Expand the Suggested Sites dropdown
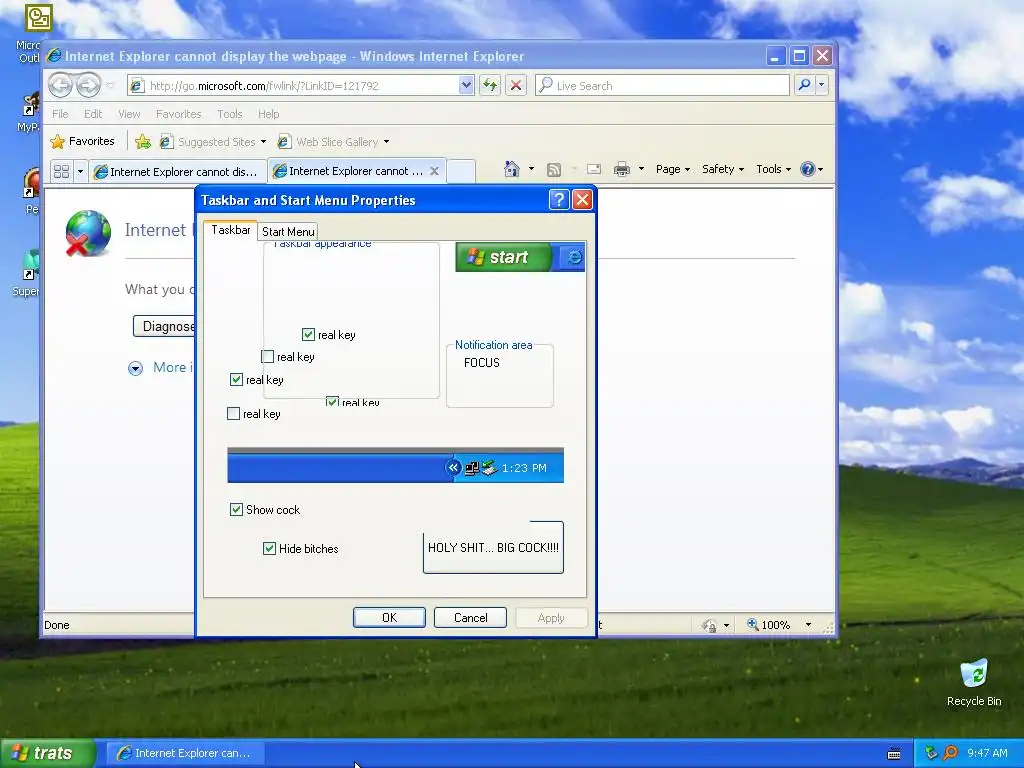Screen dimensions: 1024x768 [x=263, y=142]
